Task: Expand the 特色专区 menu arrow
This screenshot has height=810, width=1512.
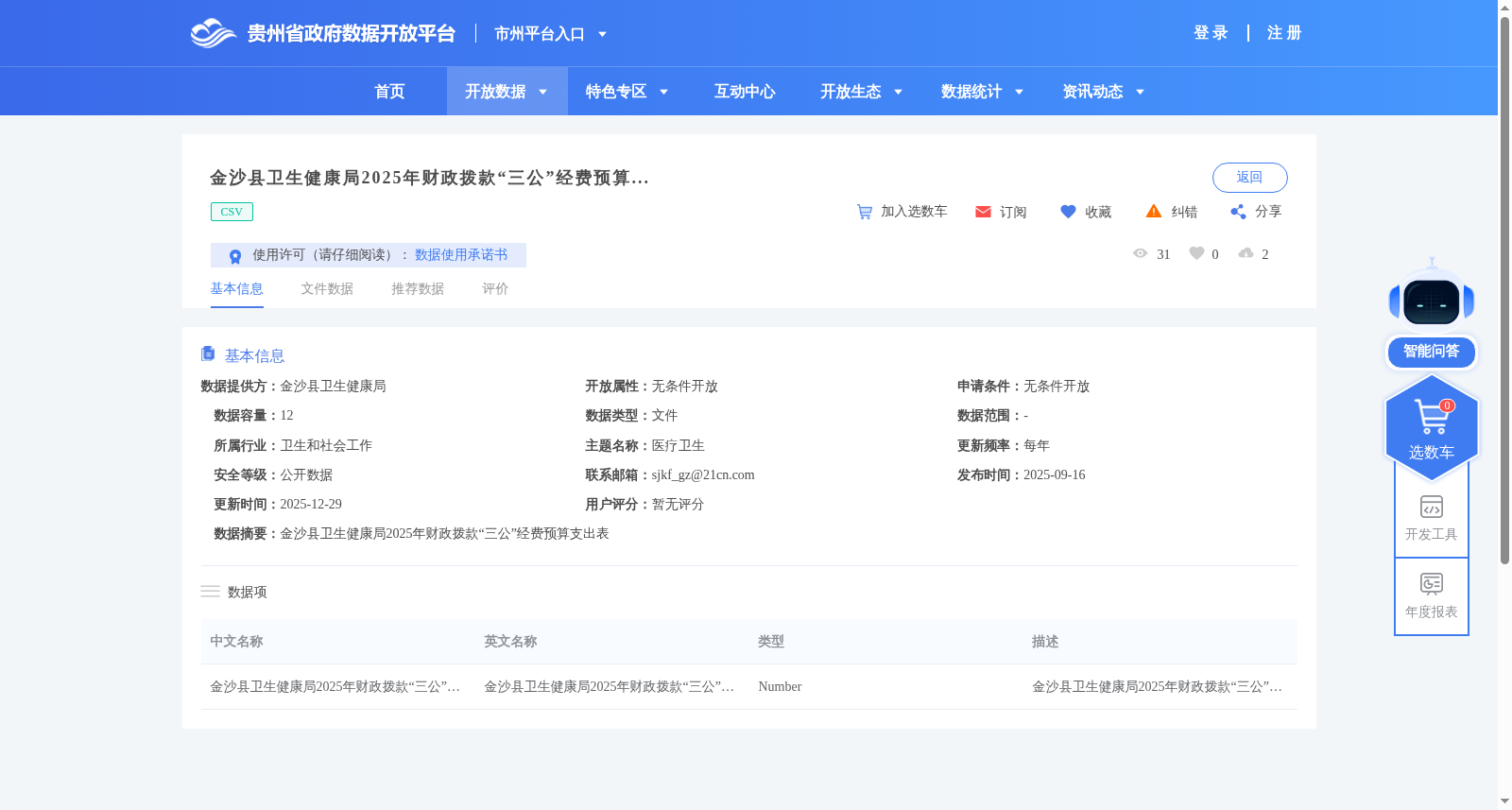Action: (x=664, y=93)
